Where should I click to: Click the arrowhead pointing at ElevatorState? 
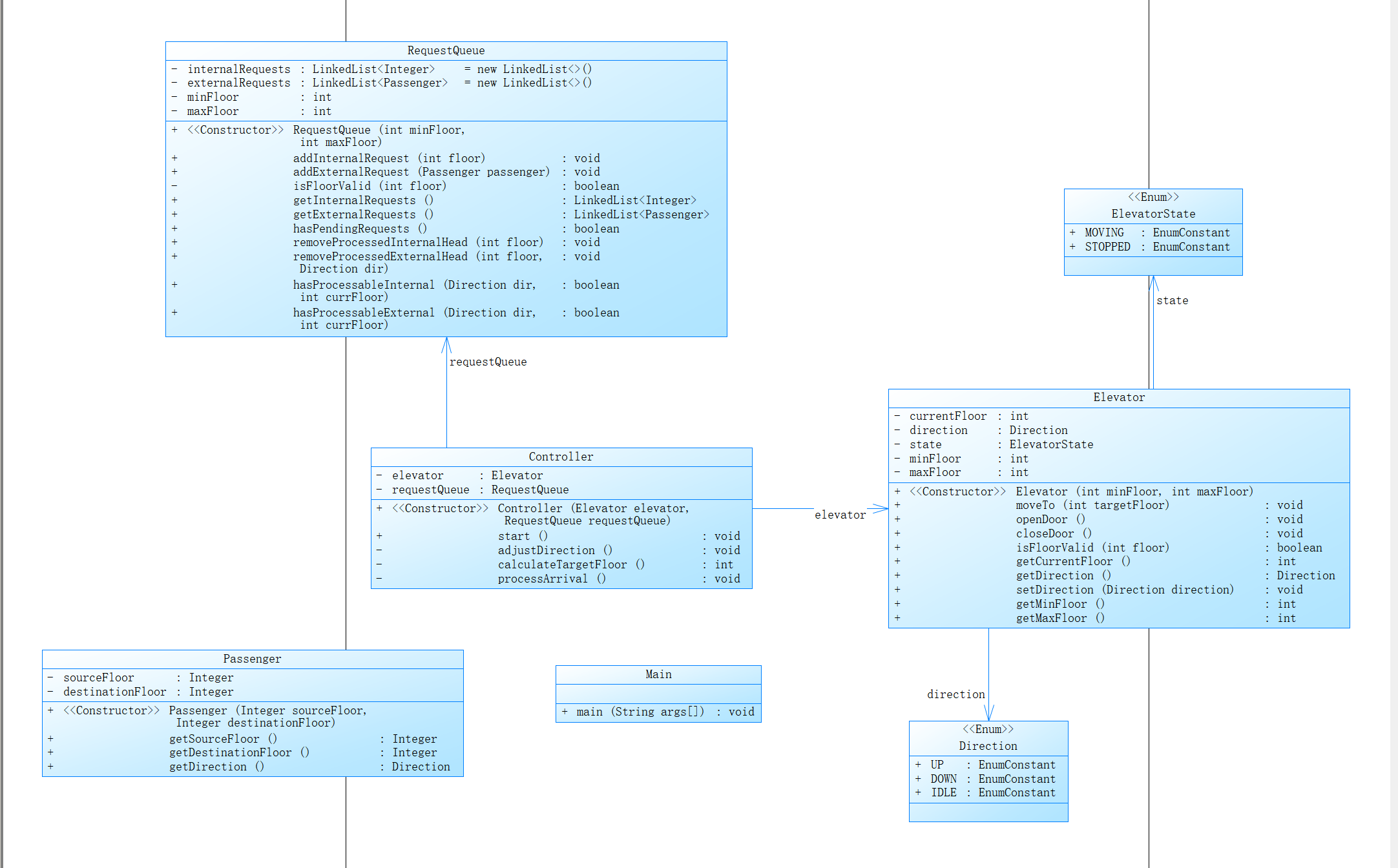coord(1153,283)
